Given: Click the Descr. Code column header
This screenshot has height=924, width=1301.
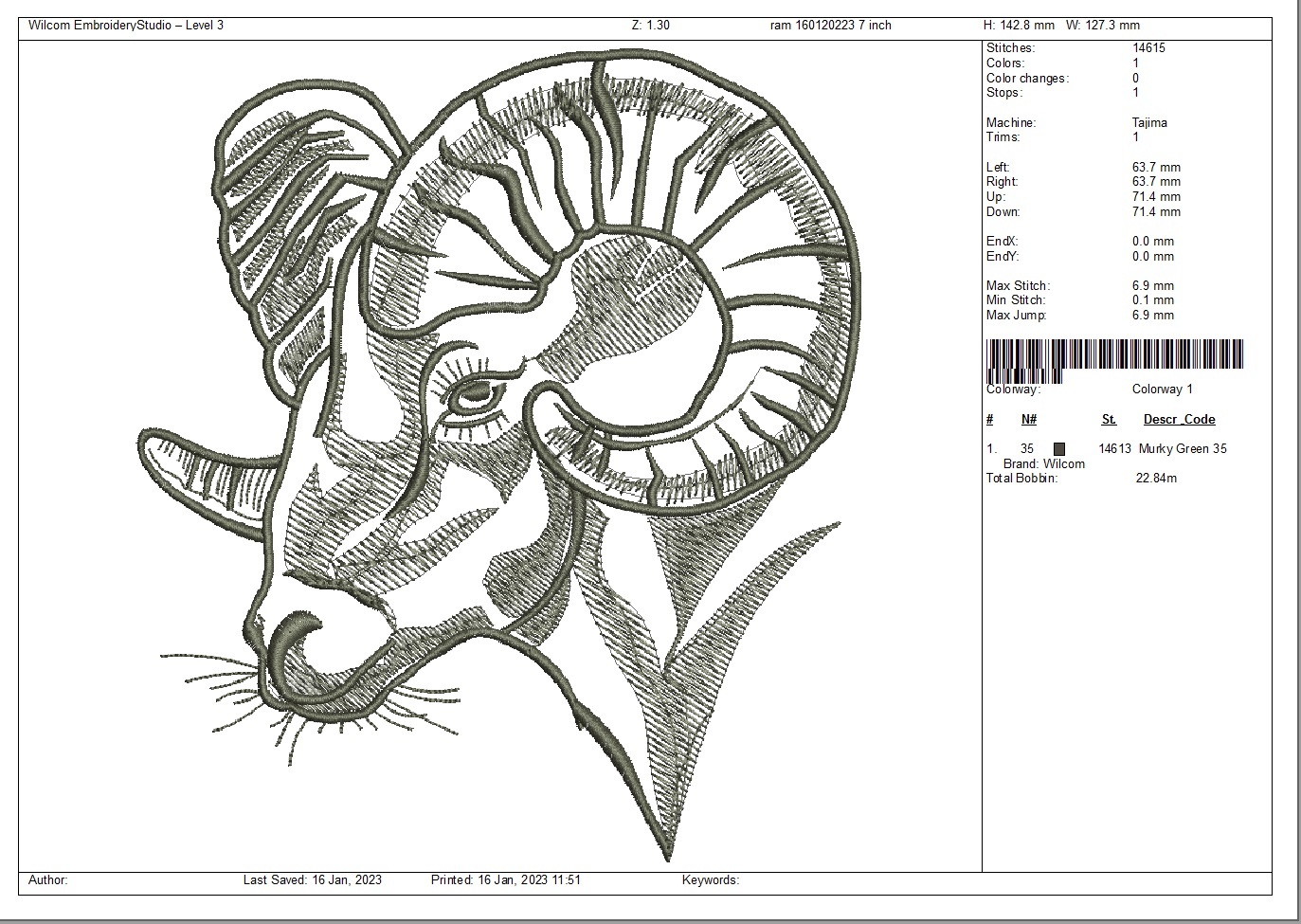Looking at the screenshot, I should point(1179,420).
